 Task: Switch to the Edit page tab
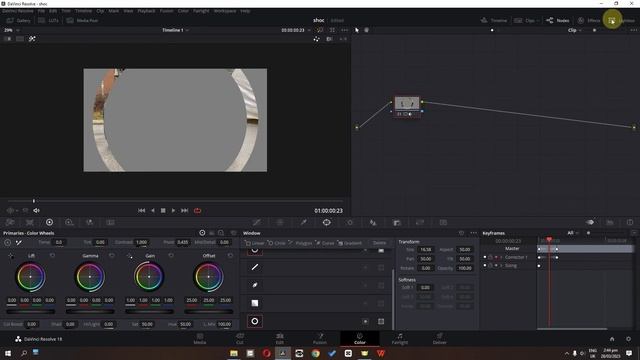280,338
